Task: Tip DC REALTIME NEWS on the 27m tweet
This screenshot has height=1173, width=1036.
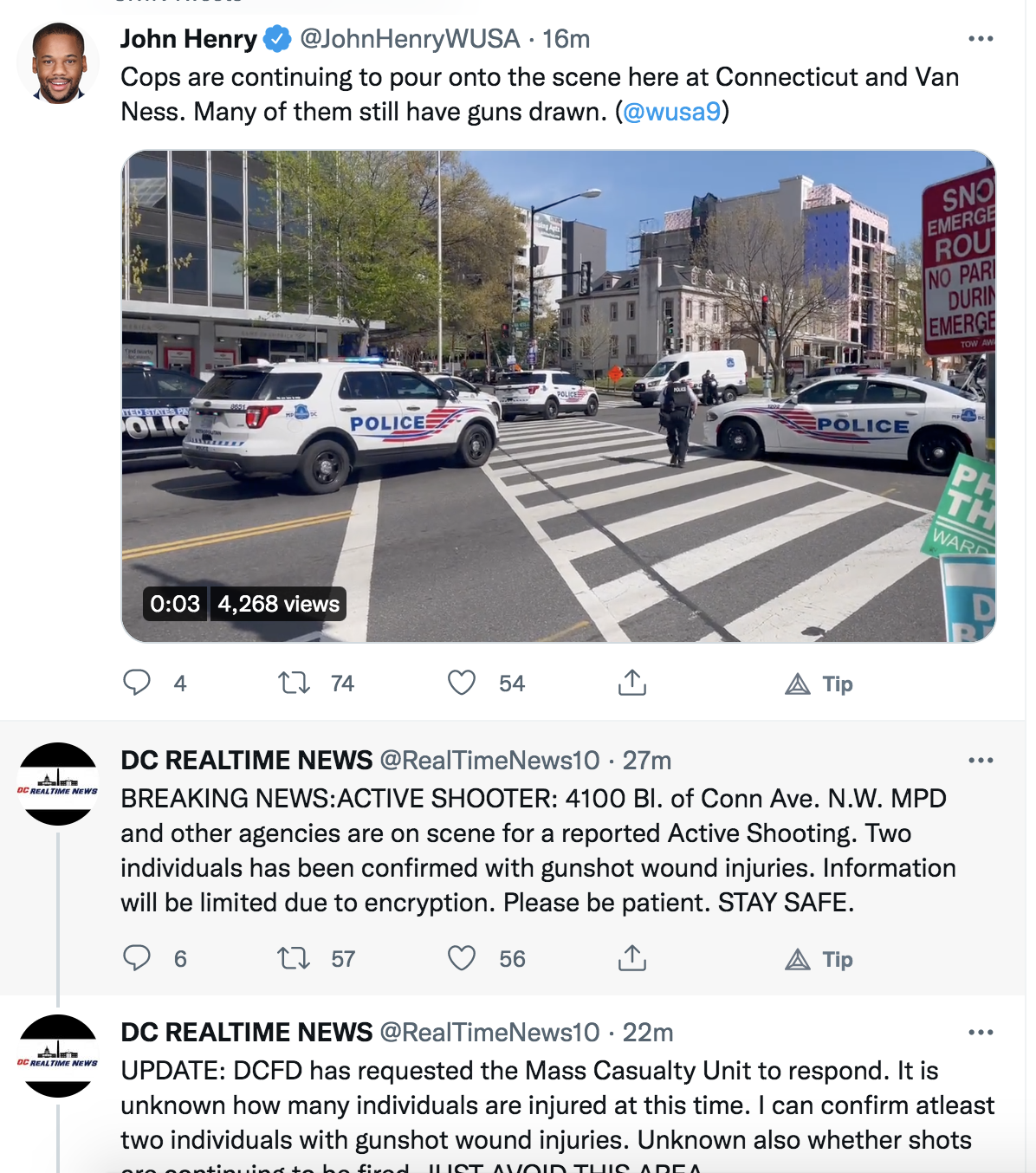Action: tap(819, 960)
